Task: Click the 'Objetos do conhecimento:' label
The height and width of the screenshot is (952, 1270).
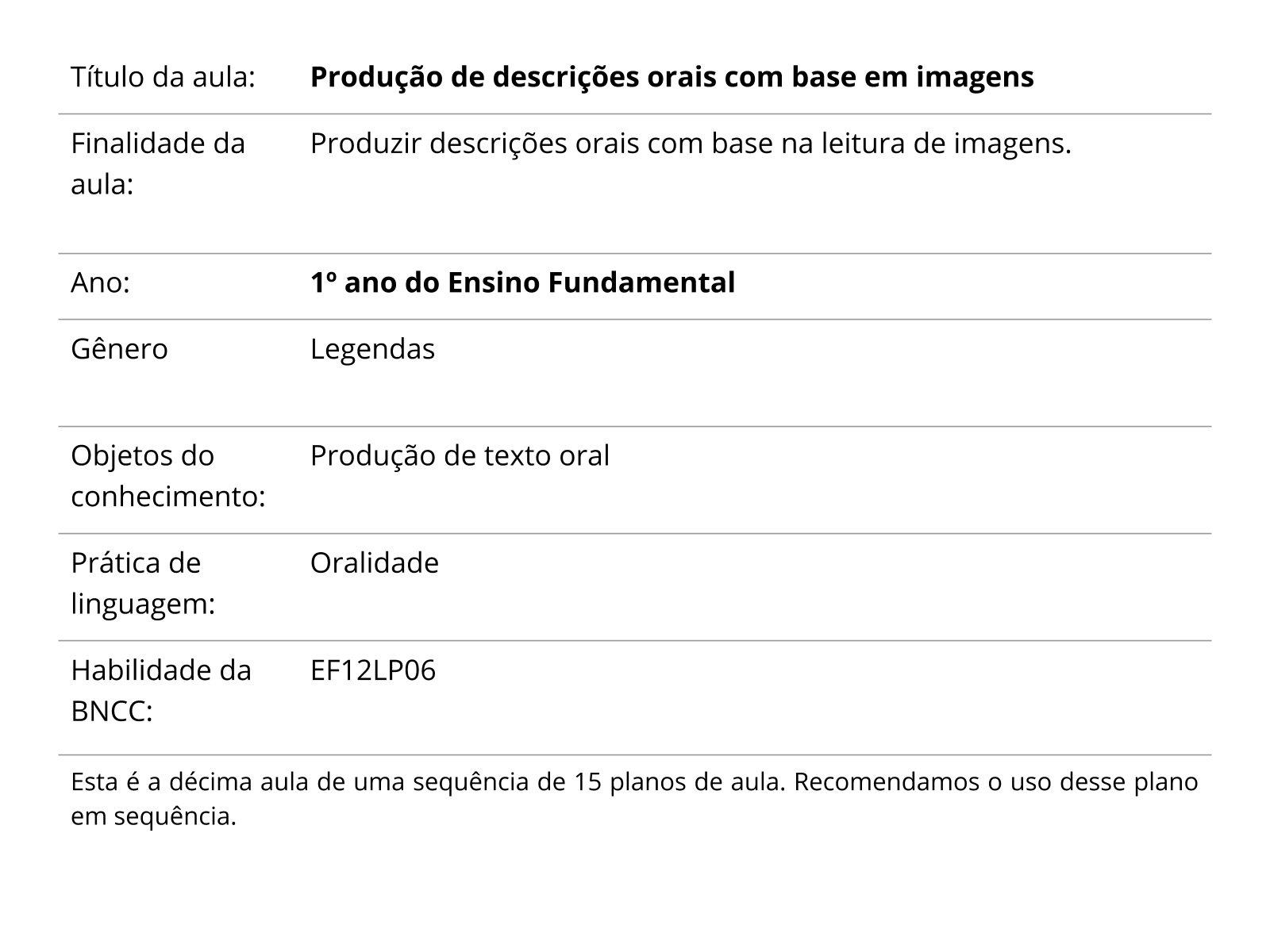Action: click(167, 476)
